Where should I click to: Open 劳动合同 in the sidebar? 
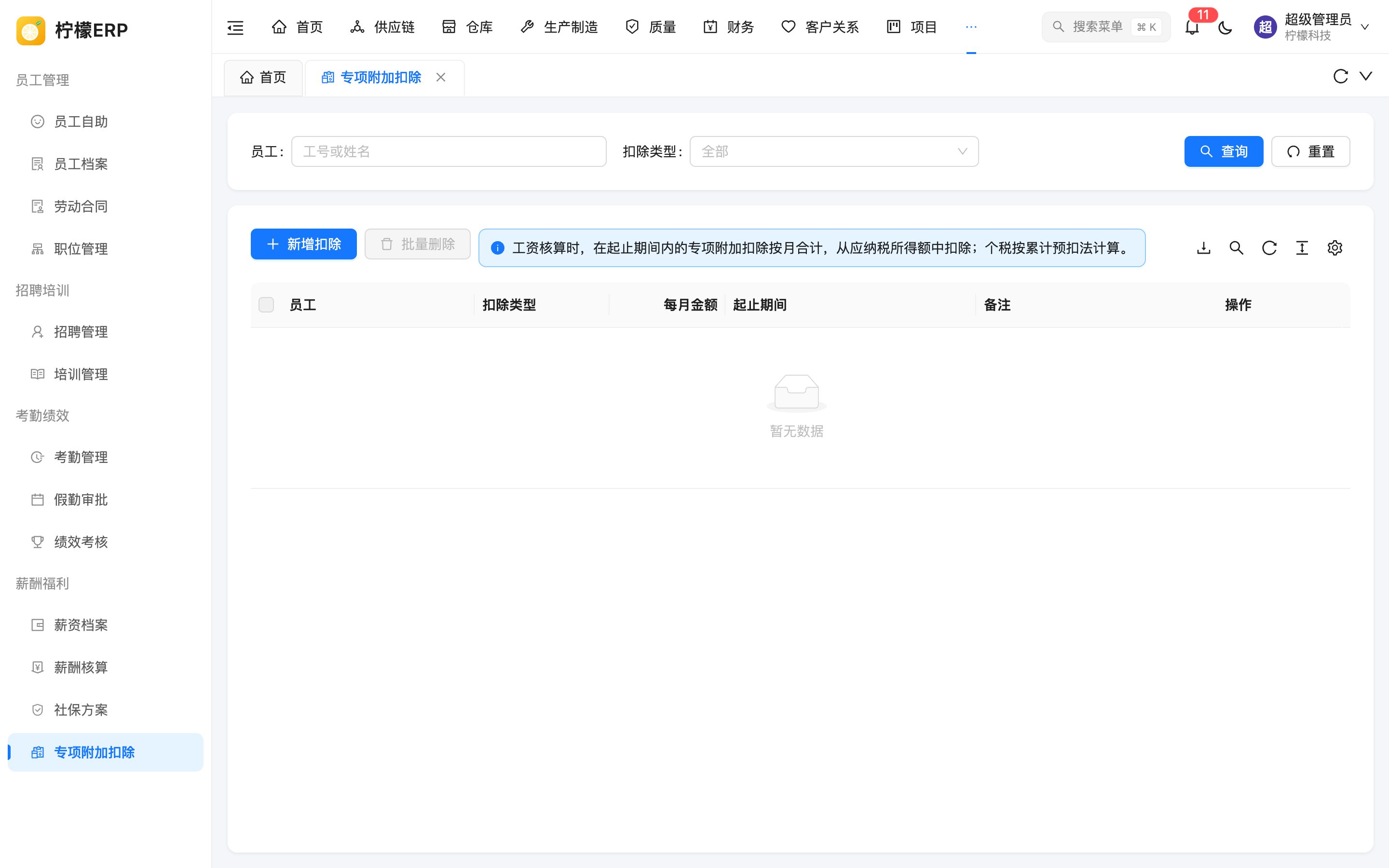106,207
